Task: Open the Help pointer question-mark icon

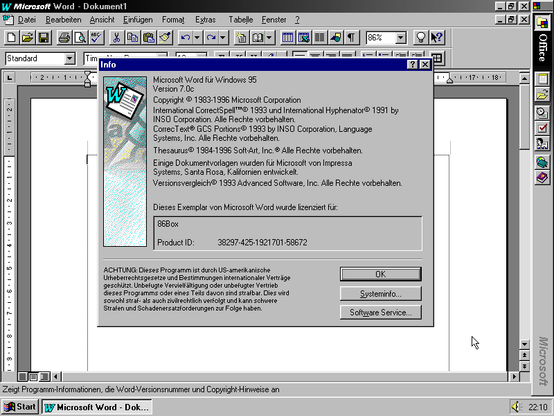Action: point(437,37)
